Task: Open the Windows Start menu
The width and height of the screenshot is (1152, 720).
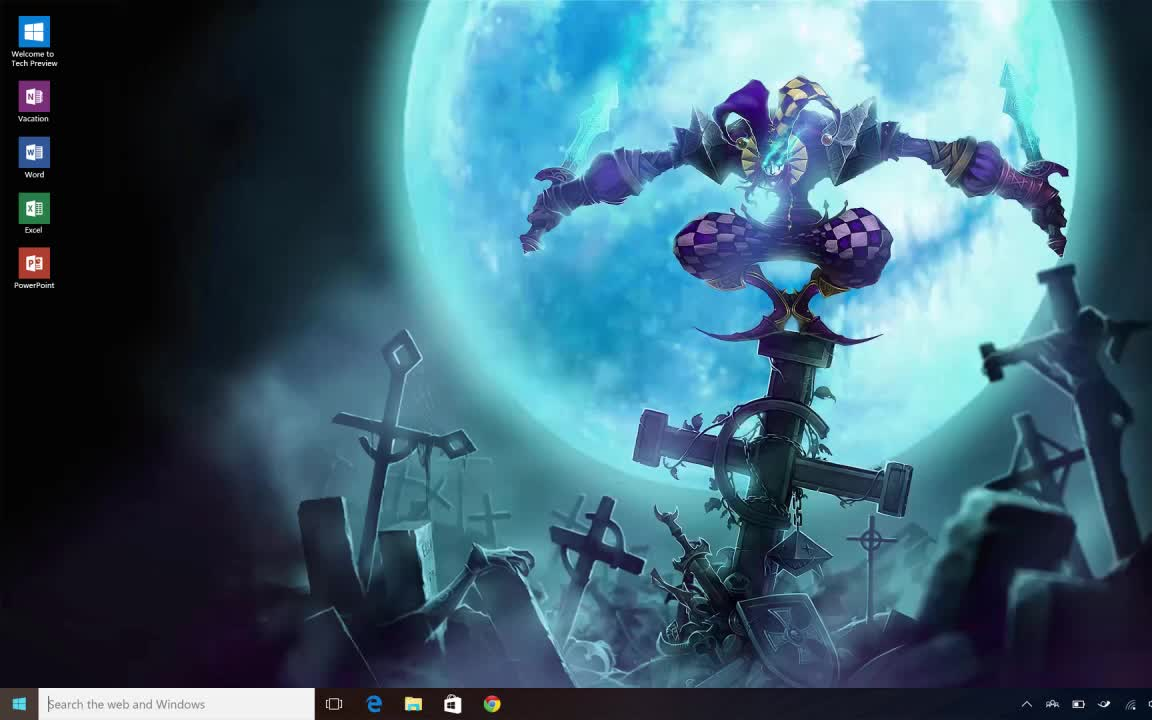Action: [19, 704]
